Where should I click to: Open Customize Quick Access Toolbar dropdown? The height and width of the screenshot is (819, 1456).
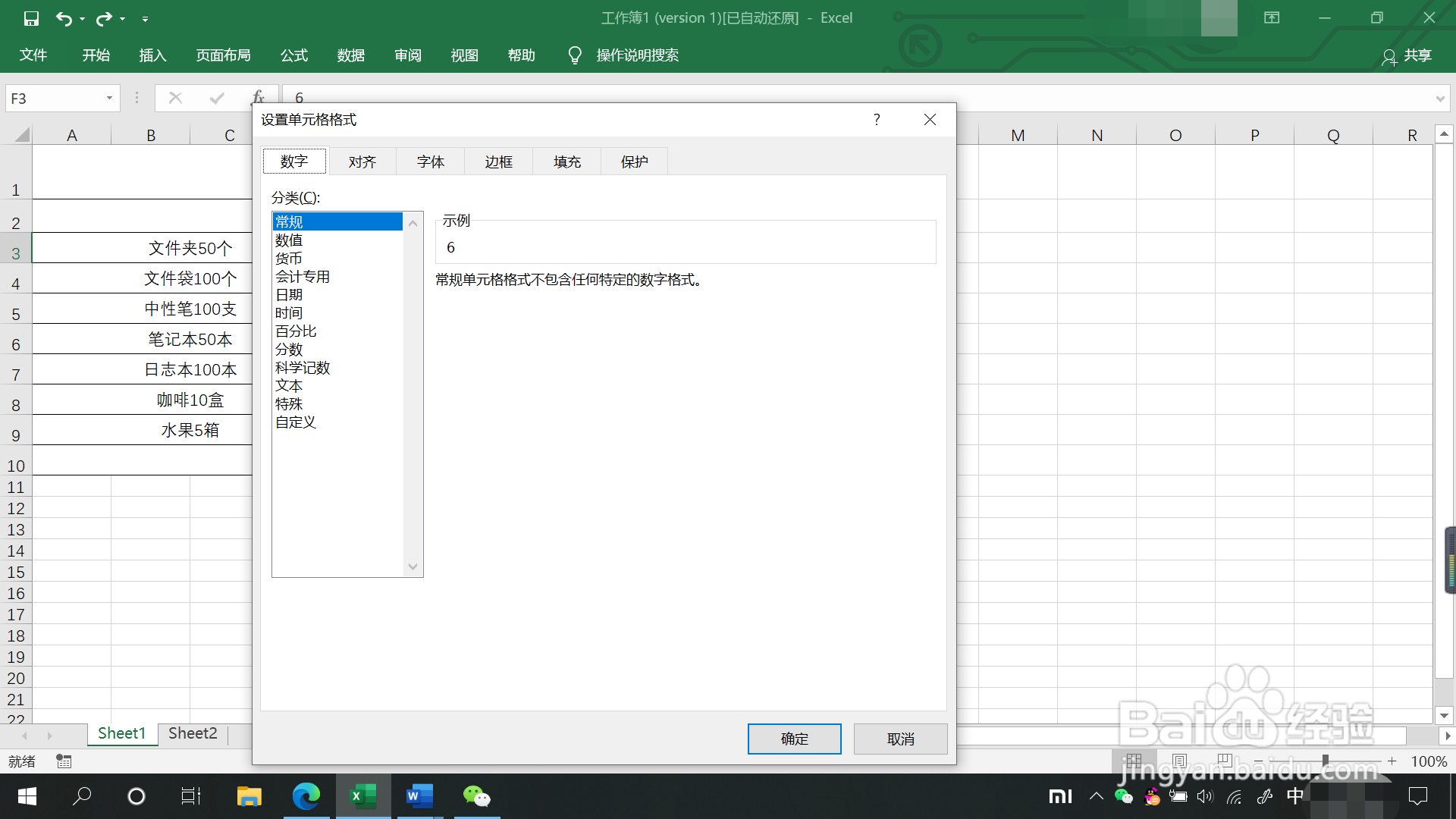click(x=145, y=19)
